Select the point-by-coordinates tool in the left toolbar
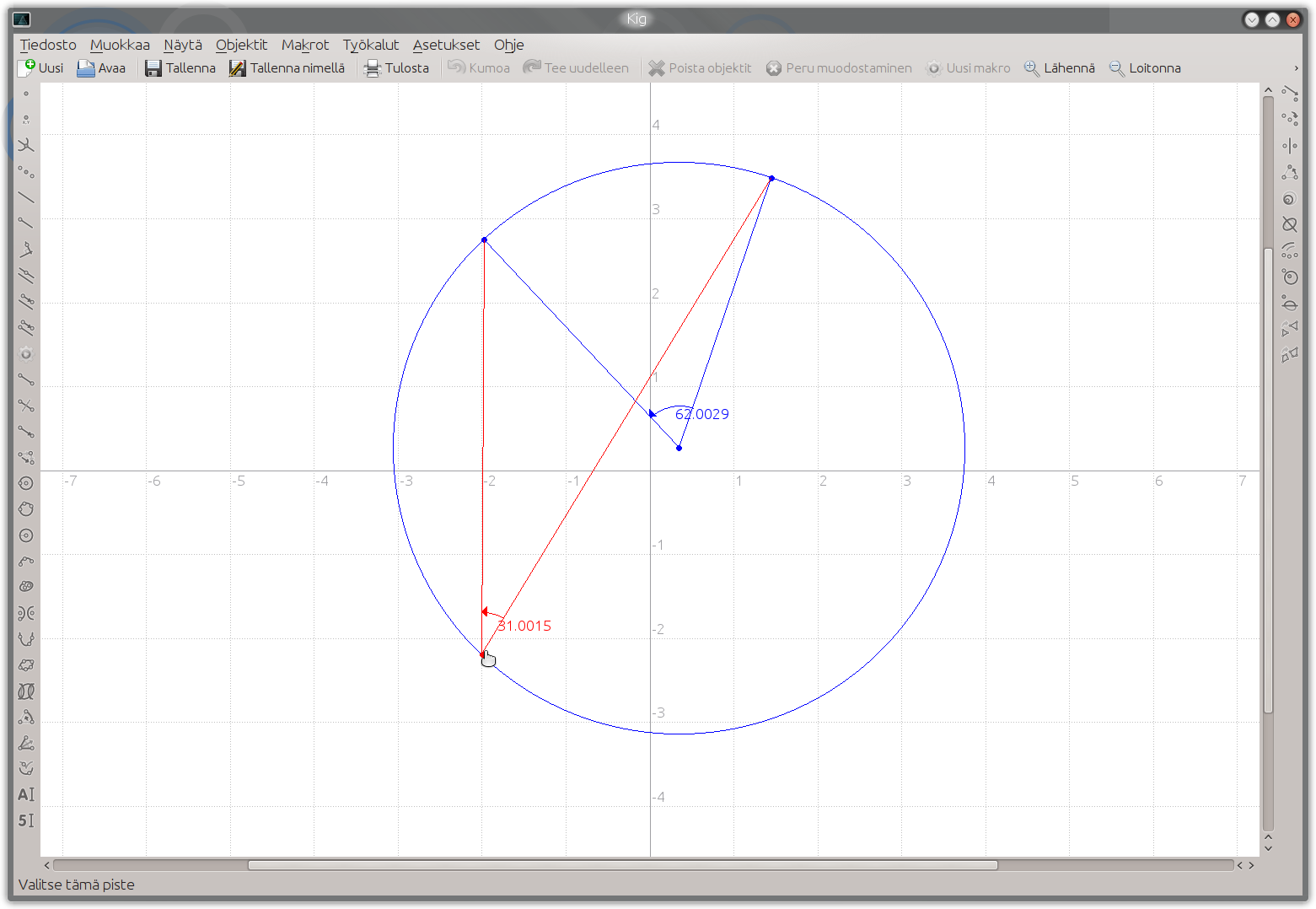 (26, 120)
